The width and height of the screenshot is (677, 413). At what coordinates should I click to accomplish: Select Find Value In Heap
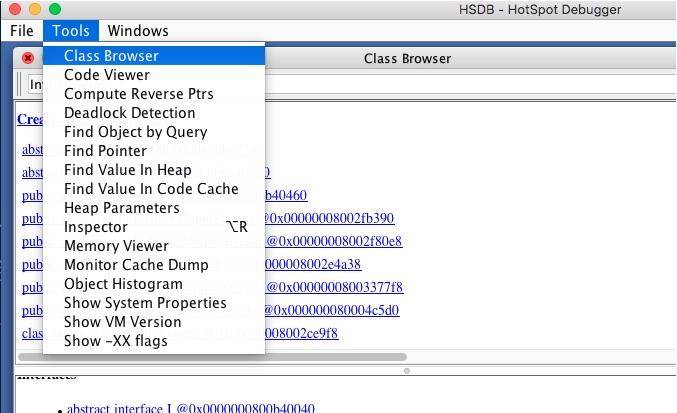coord(154,170)
